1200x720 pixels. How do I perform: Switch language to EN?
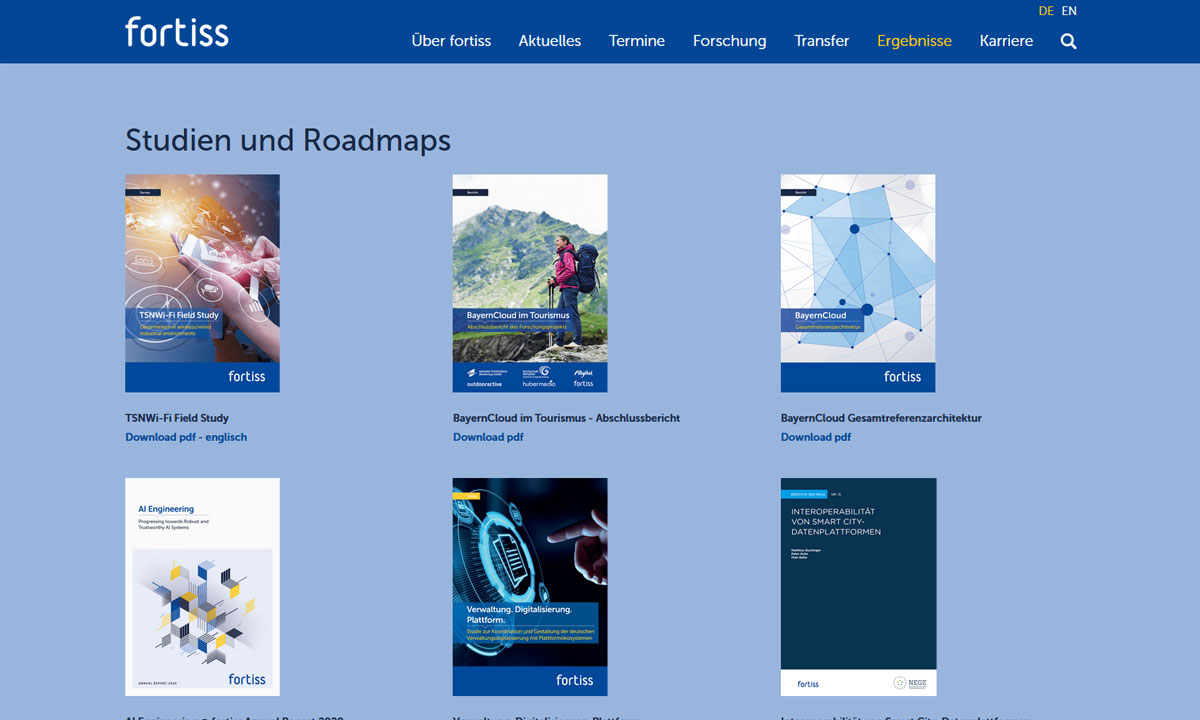tap(1069, 11)
